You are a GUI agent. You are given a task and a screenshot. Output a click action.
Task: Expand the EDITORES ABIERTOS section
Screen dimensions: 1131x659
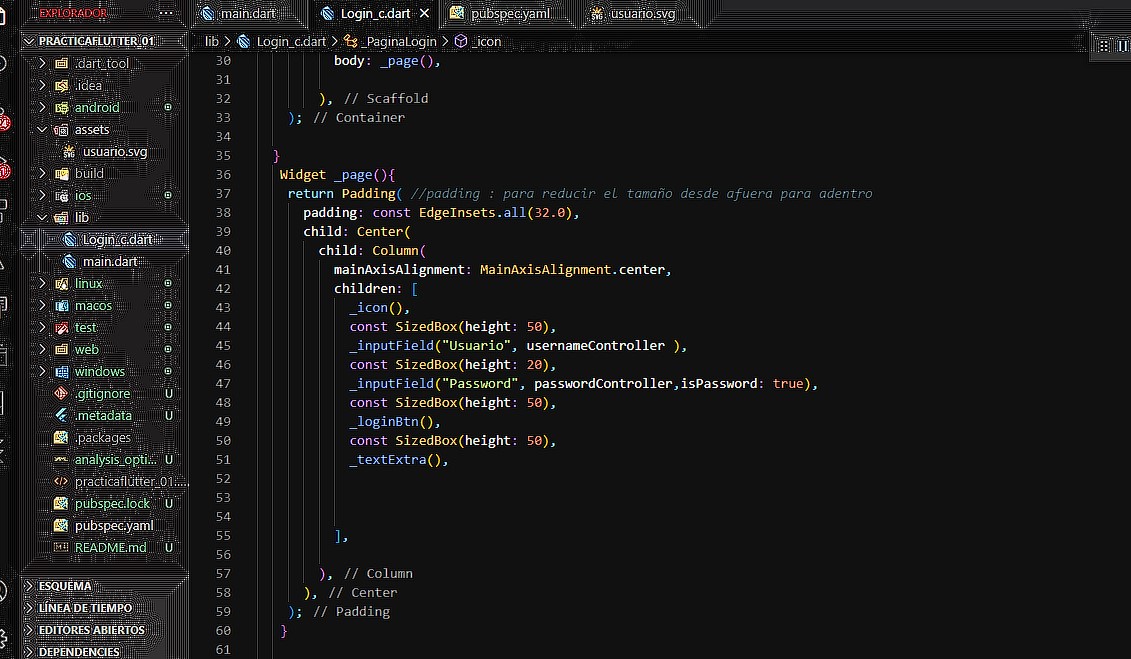(x=30, y=630)
